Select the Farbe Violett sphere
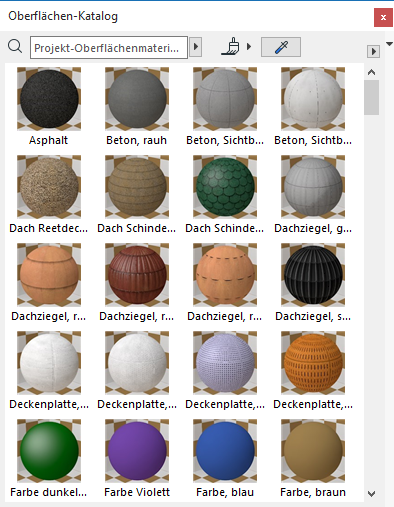Viewport: 394px width, 507px height. tap(137, 451)
